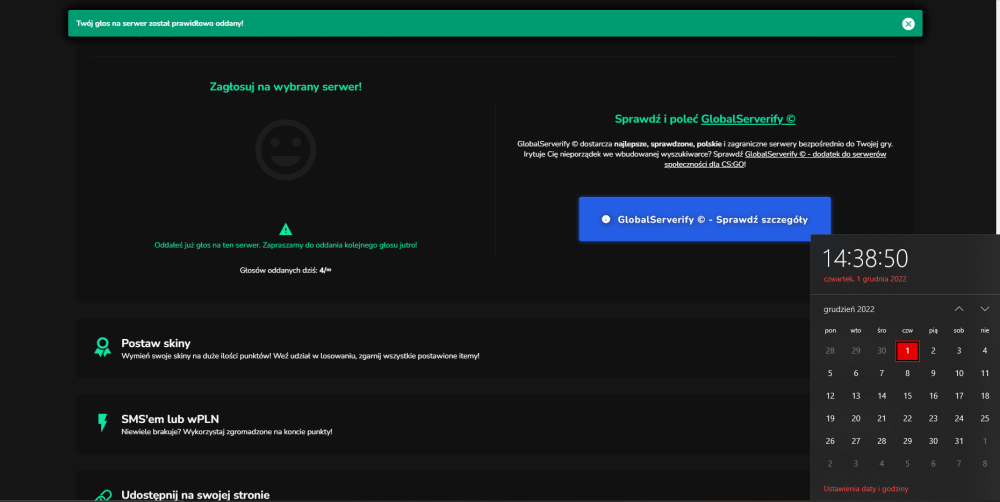This screenshot has width=1000, height=502.
Task: Select December 2 in calendar
Action: click(933, 351)
